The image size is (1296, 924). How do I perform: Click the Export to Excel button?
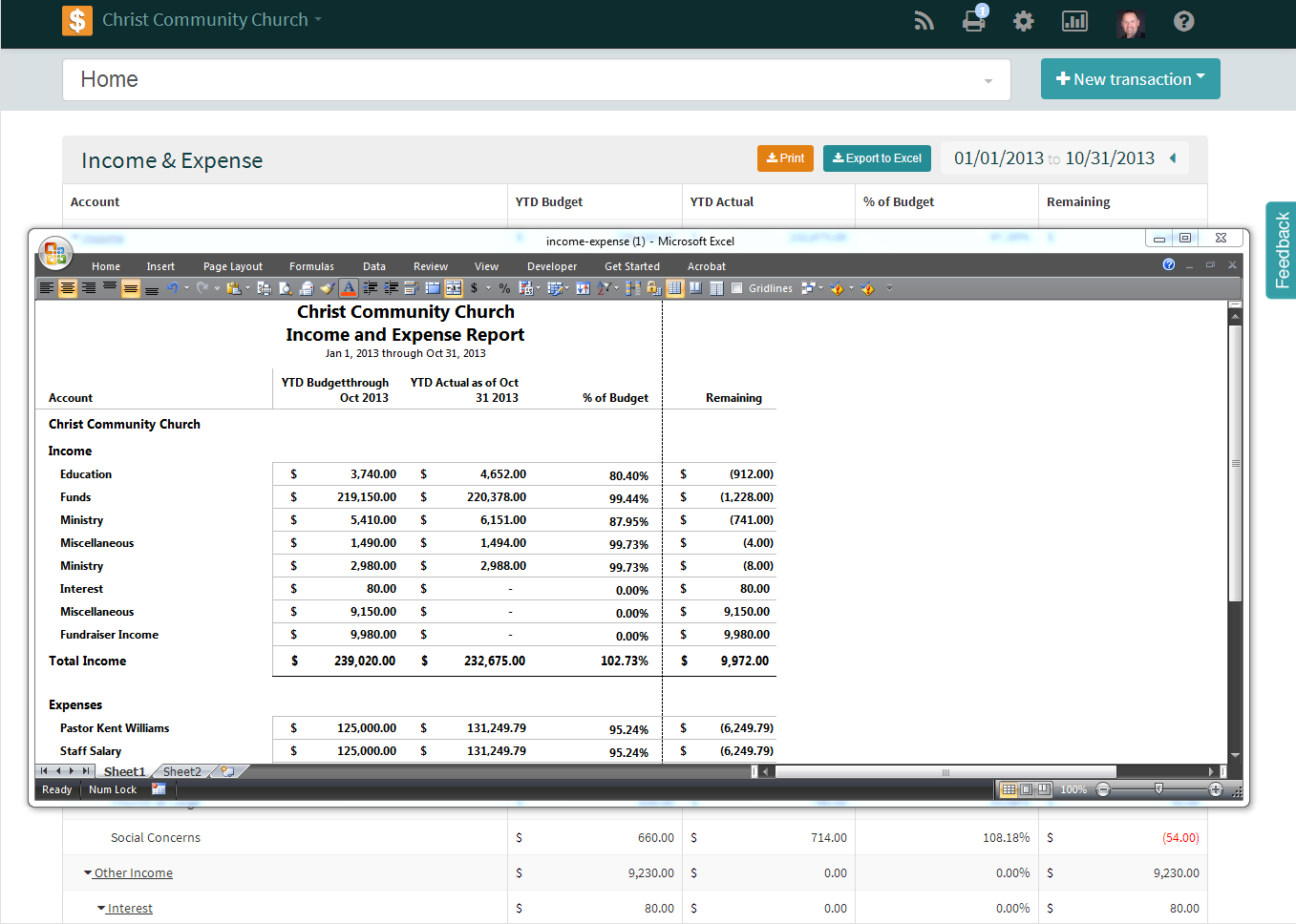pyautogui.click(x=877, y=158)
